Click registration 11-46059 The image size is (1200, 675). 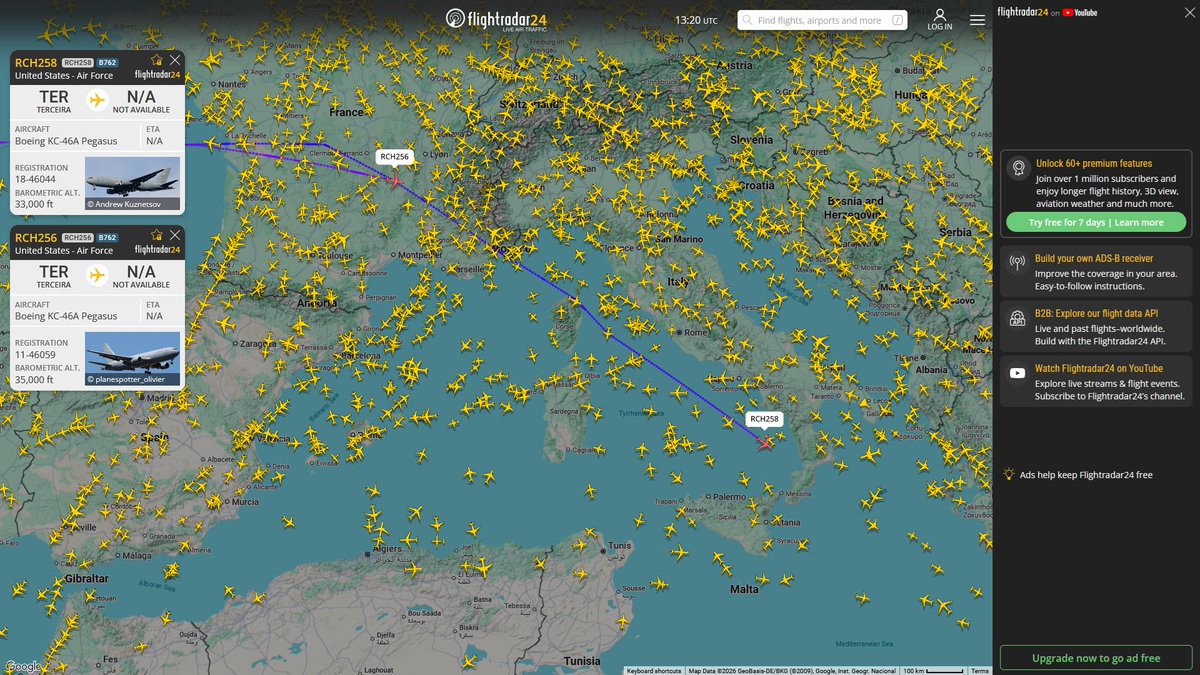(x=36, y=355)
